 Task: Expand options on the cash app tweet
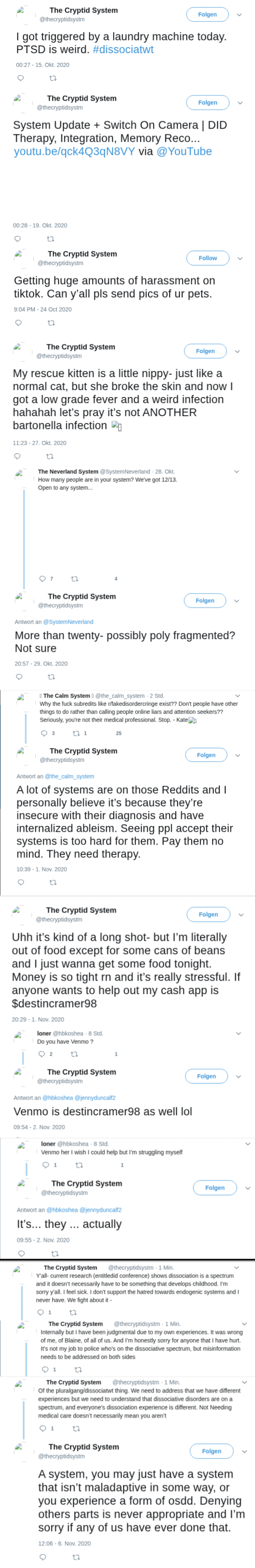pos(241,914)
